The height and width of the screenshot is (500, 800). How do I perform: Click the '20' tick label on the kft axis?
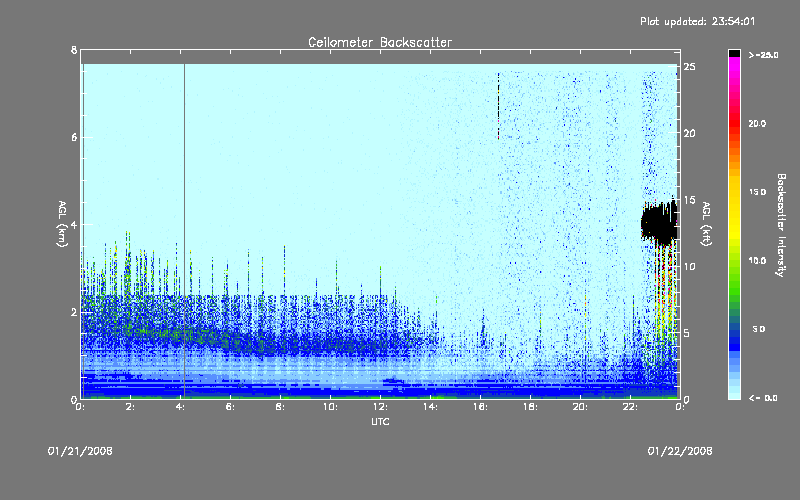tap(689, 133)
